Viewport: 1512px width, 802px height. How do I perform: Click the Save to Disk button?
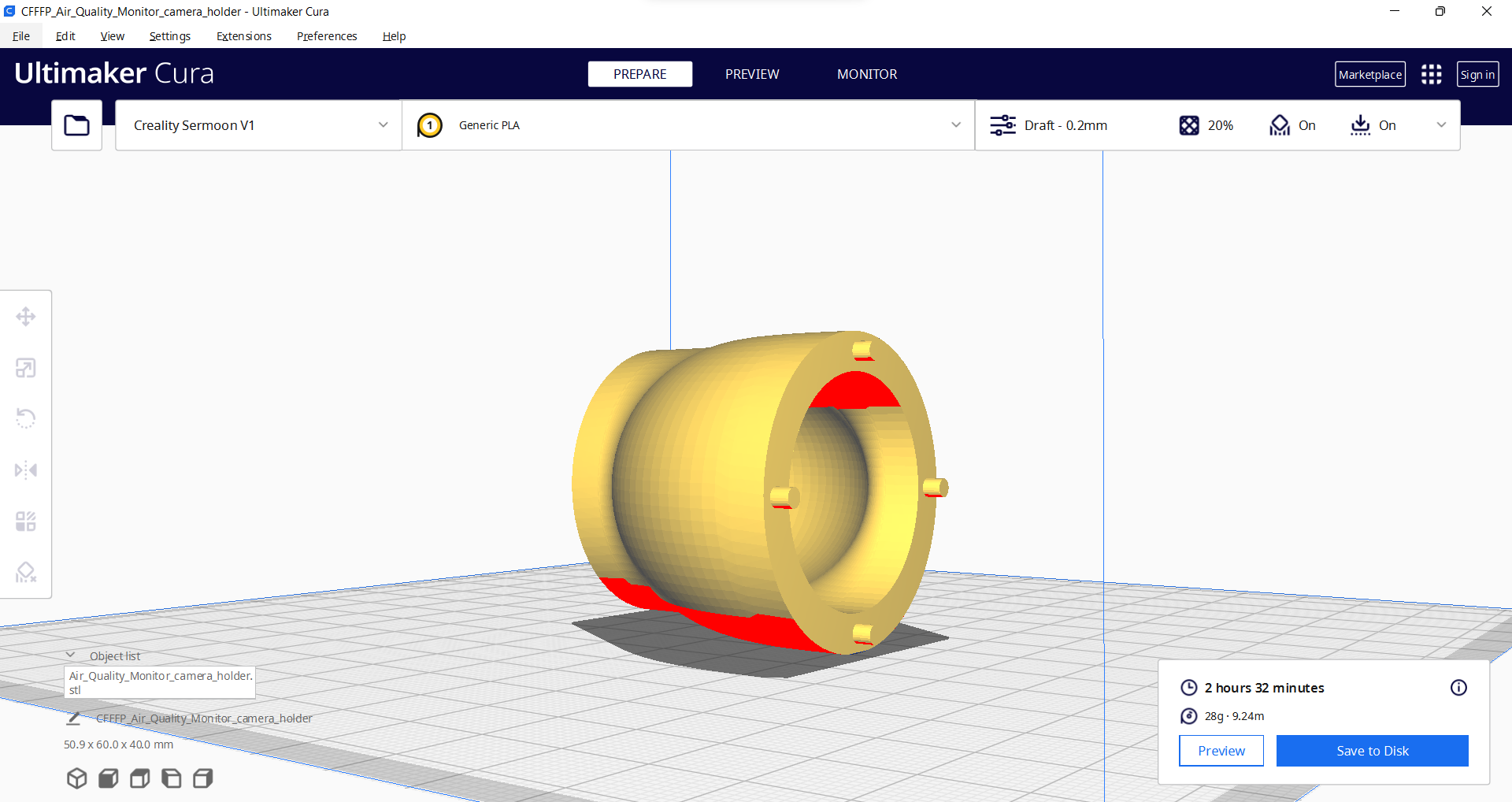[x=1372, y=750]
